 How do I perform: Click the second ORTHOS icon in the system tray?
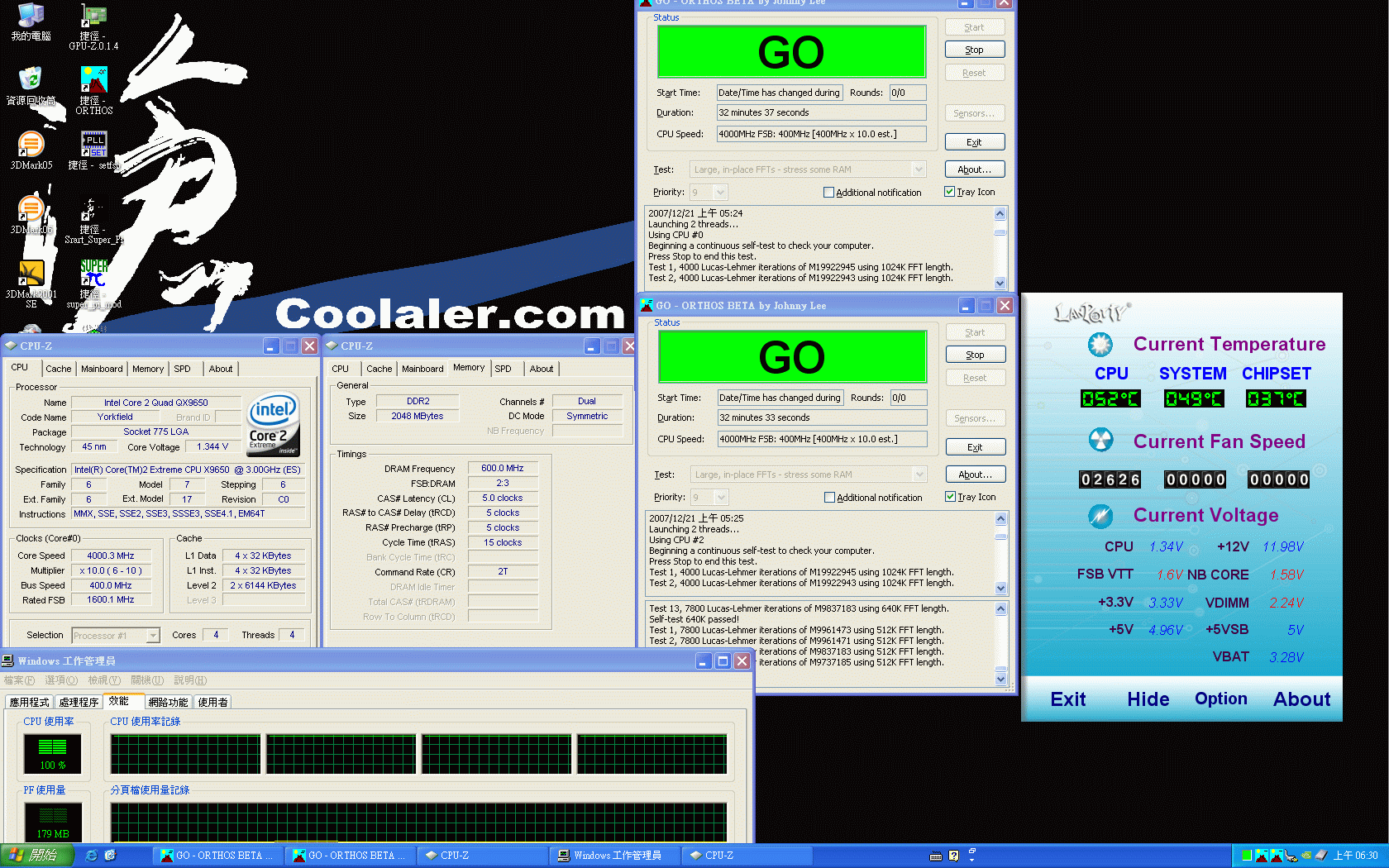pos(1276,856)
